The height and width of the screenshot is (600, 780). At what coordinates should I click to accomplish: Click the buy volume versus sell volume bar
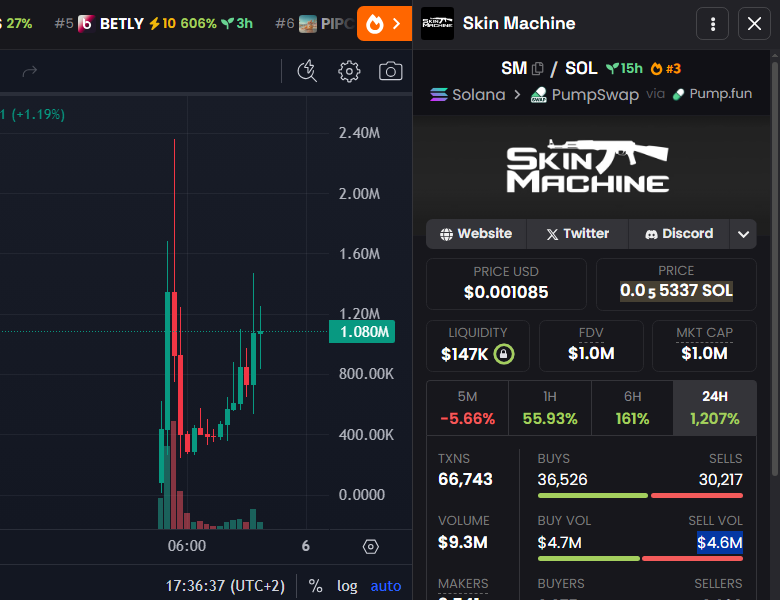(640, 559)
